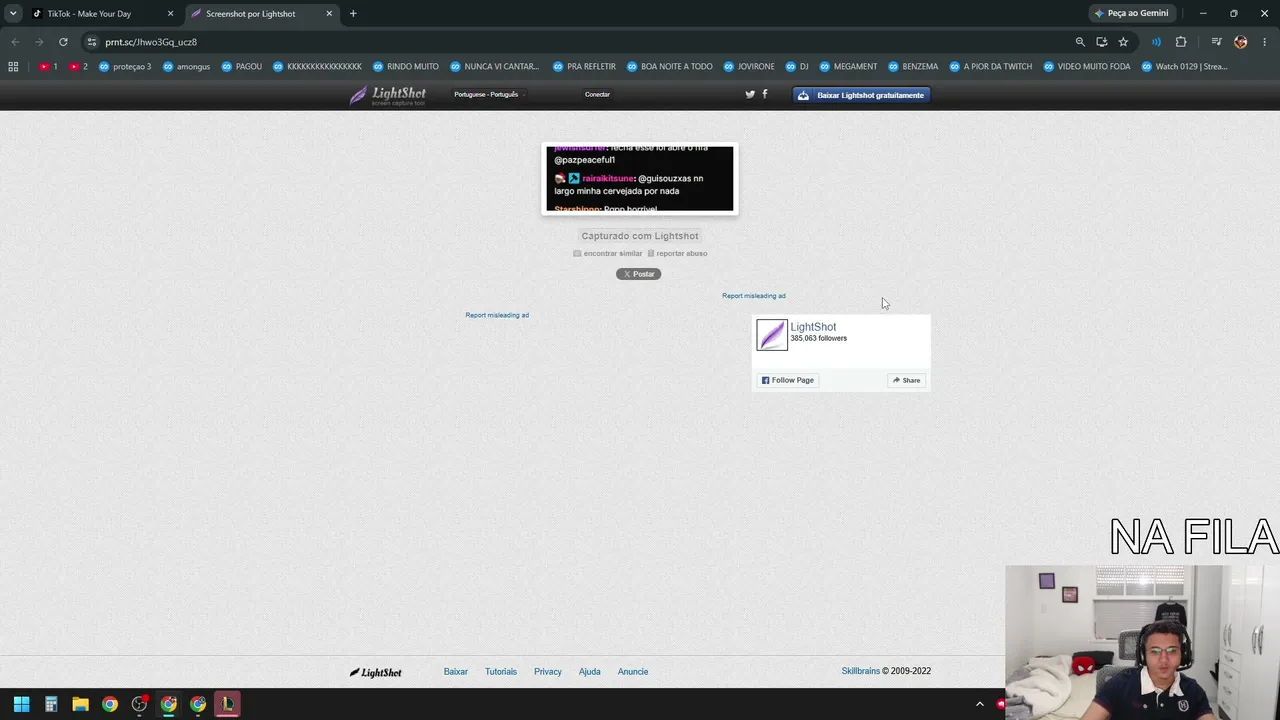
Task: Click the Lightshot profile picture in Facebook widget
Action: coord(772,335)
